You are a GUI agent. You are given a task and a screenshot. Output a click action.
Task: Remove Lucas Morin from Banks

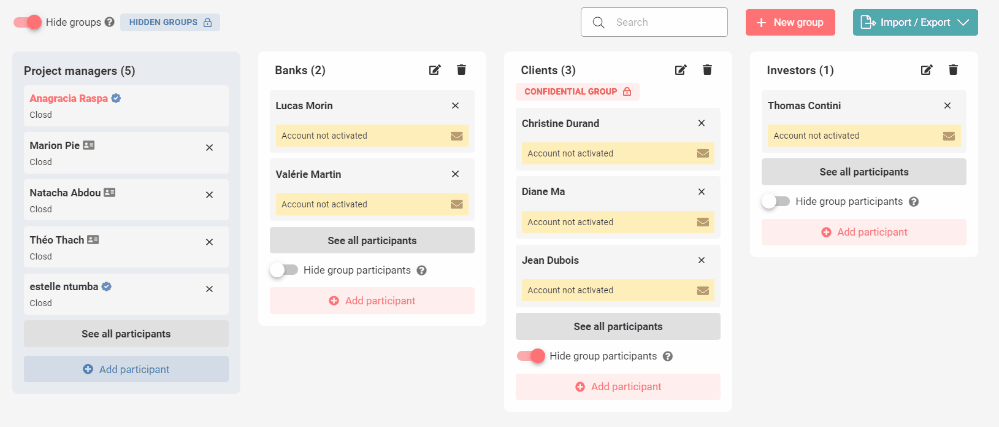455,106
